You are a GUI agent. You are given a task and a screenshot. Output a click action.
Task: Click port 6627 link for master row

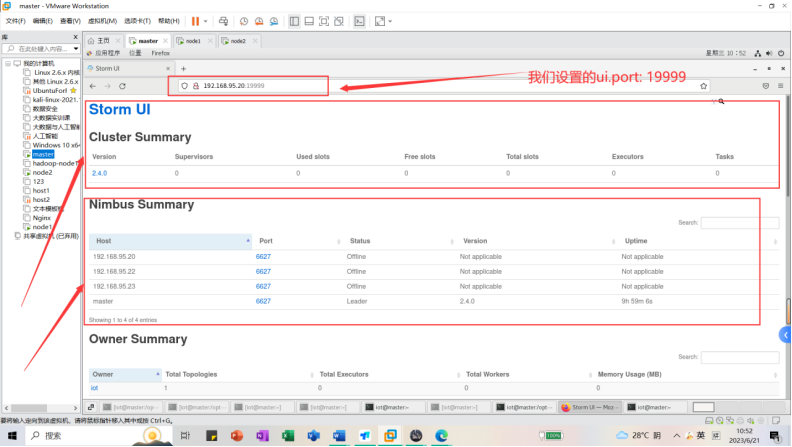(x=263, y=301)
